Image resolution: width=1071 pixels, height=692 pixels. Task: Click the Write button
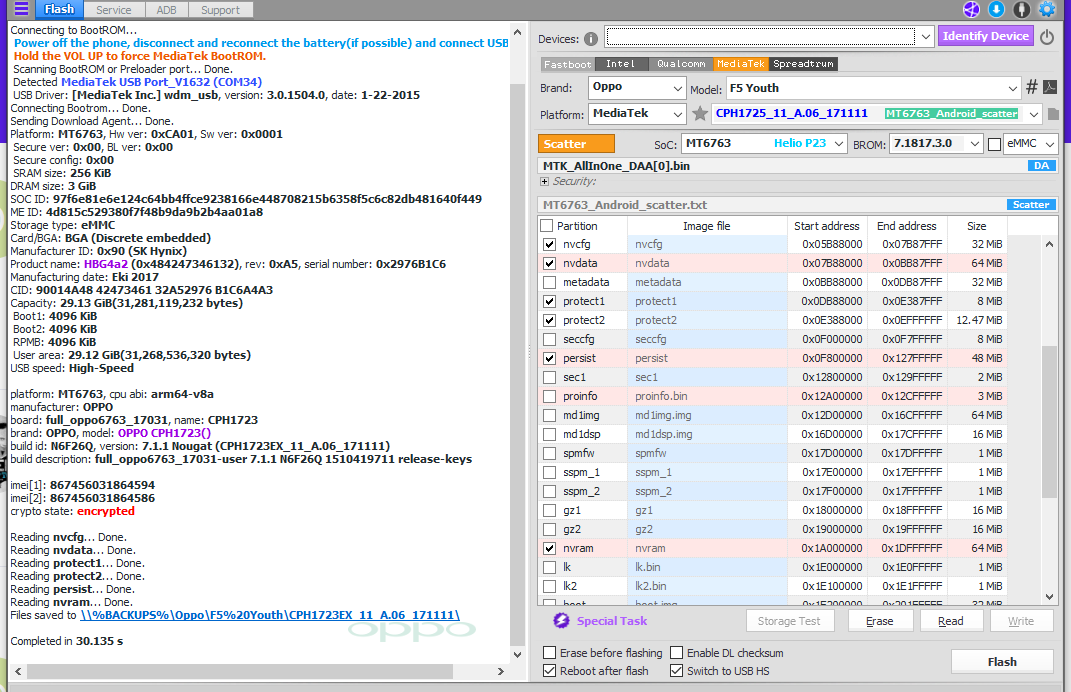(x=1021, y=621)
